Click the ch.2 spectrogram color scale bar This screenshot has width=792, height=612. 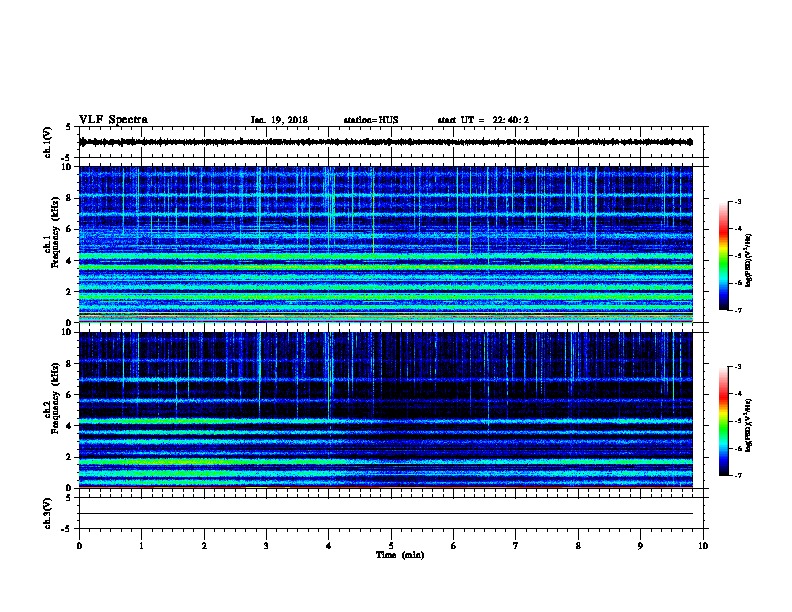724,421
